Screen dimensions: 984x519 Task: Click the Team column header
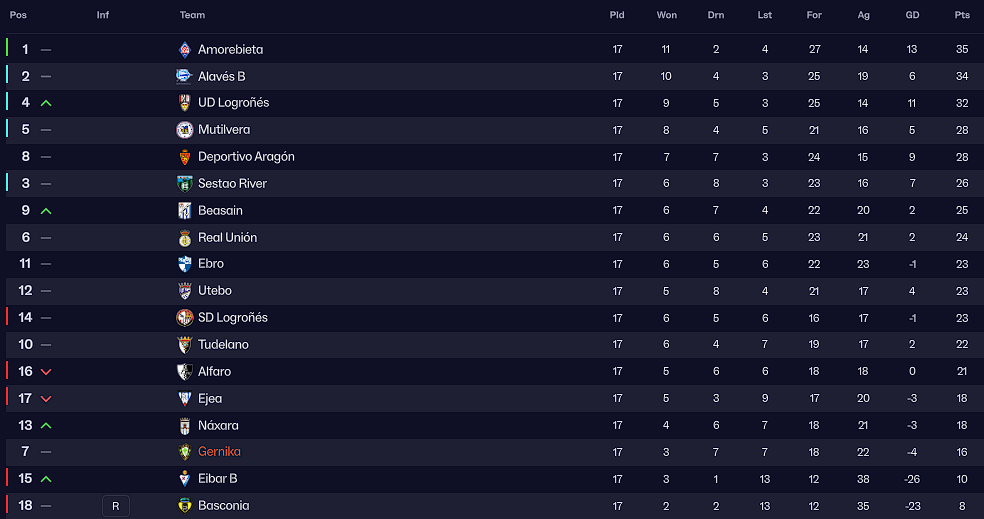(x=193, y=15)
